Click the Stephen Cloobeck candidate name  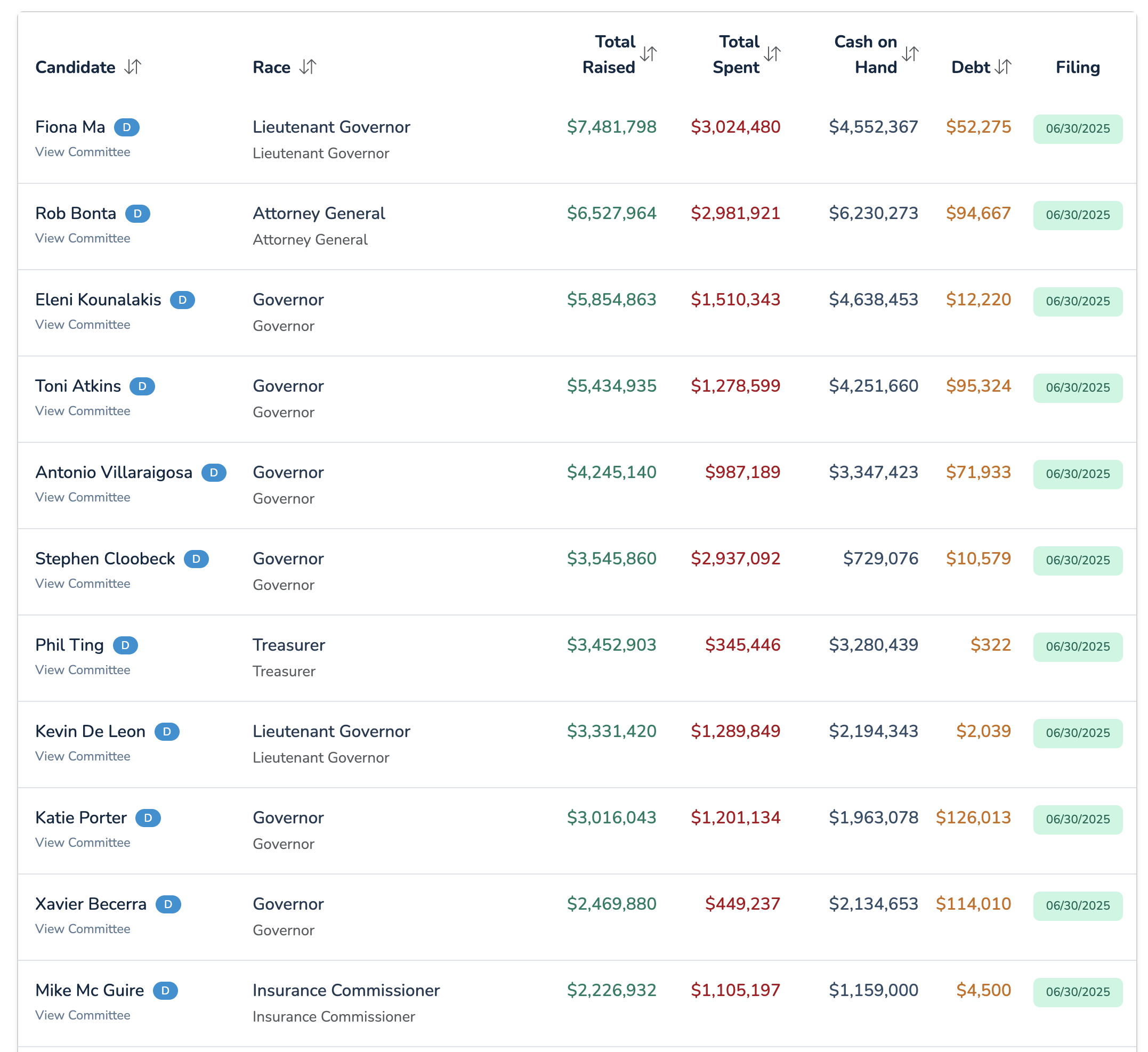click(105, 559)
